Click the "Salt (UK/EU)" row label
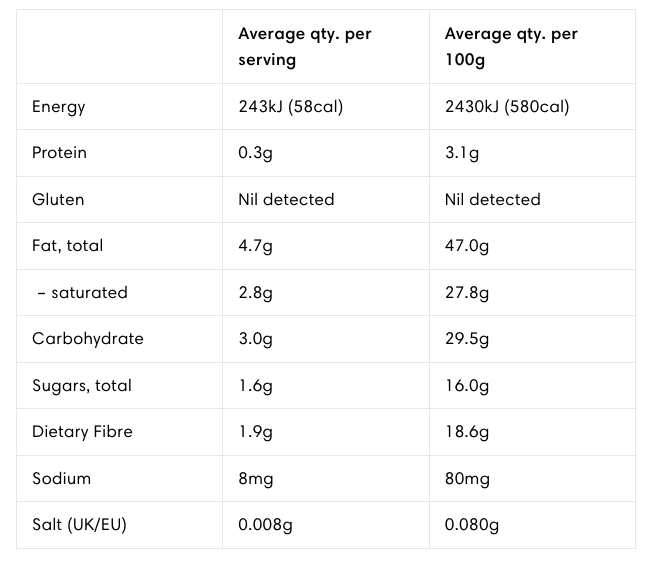 (79, 524)
